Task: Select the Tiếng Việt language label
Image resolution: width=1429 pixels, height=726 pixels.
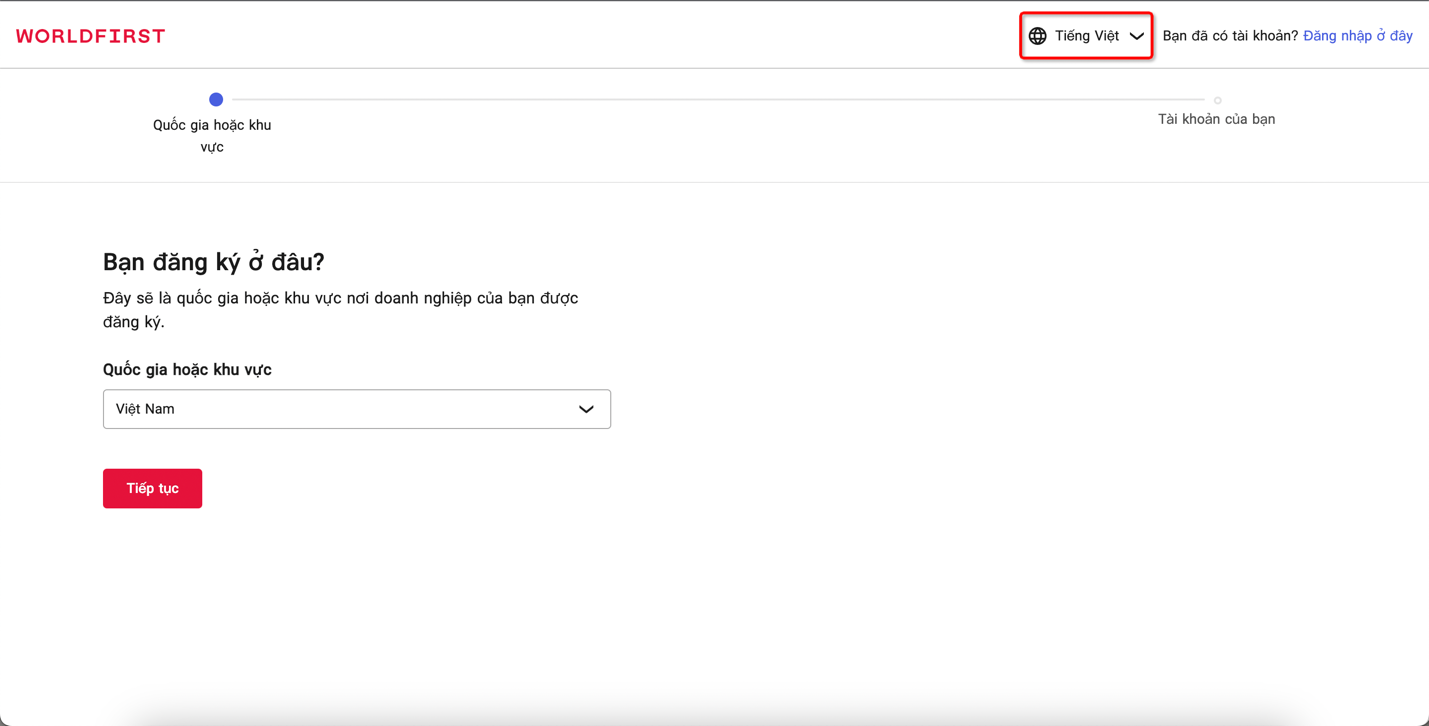Action: tap(1086, 36)
